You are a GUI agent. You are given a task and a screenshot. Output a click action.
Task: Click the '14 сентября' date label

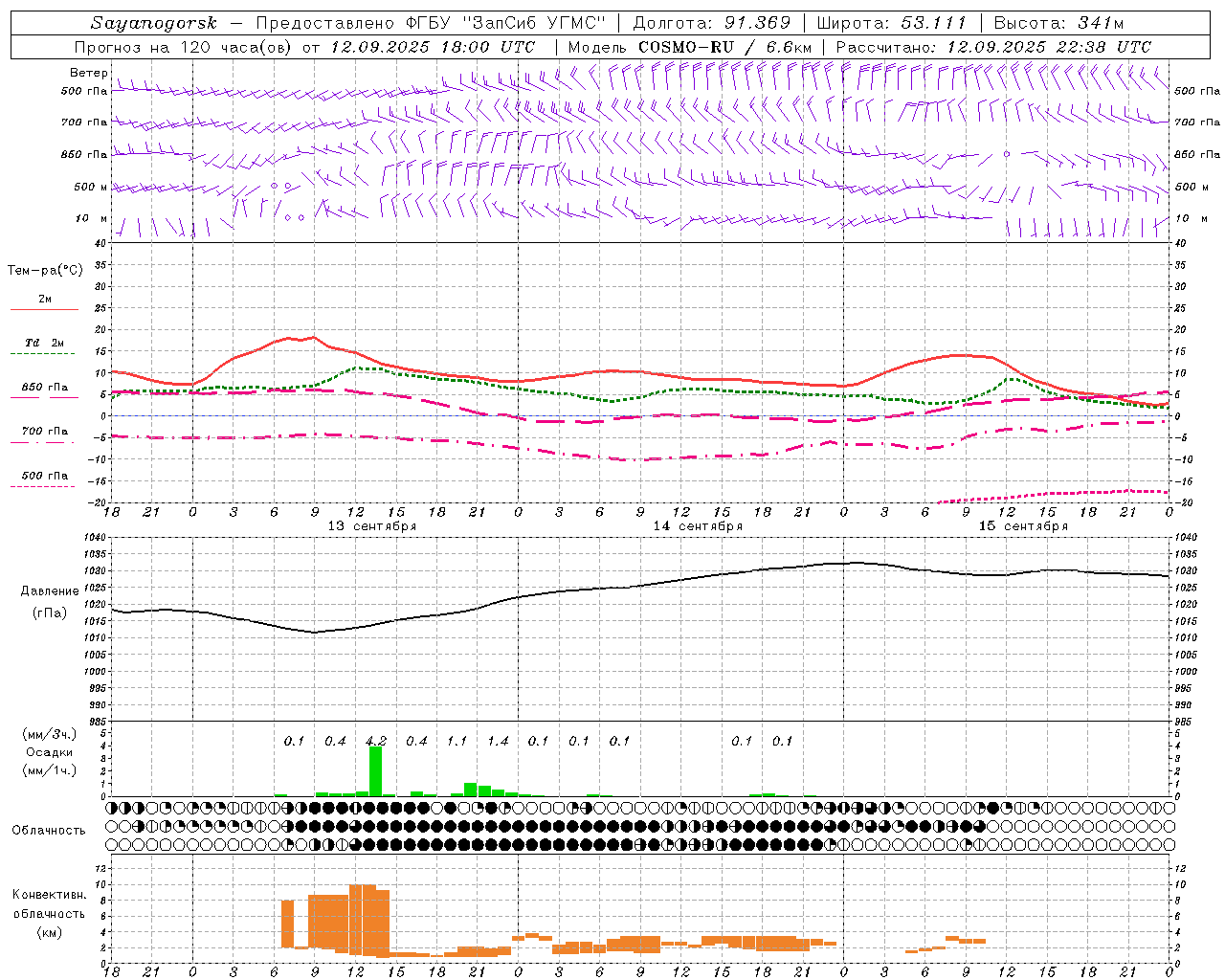coord(698,526)
